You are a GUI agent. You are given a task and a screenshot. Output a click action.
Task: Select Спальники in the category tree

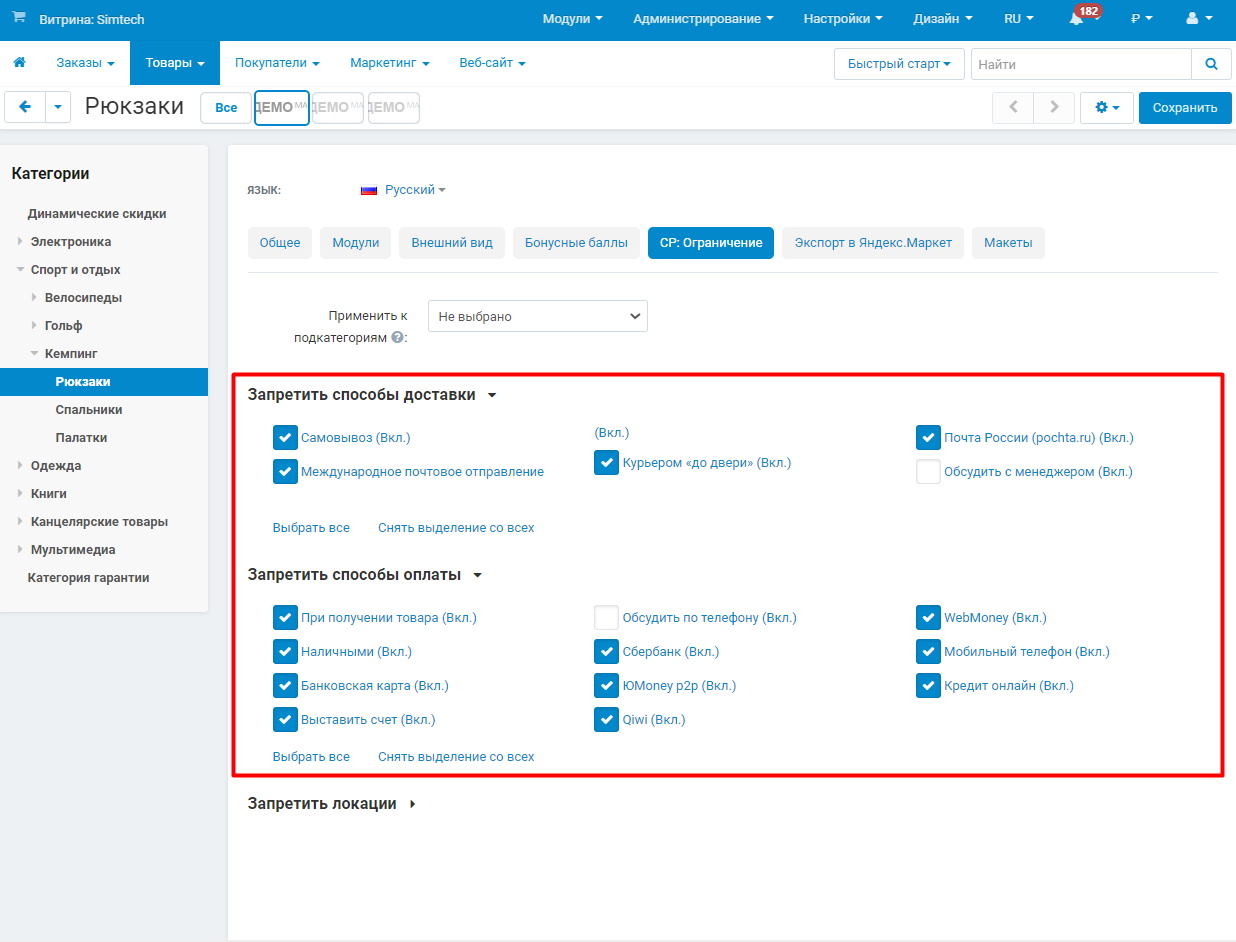click(x=89, y=410)
